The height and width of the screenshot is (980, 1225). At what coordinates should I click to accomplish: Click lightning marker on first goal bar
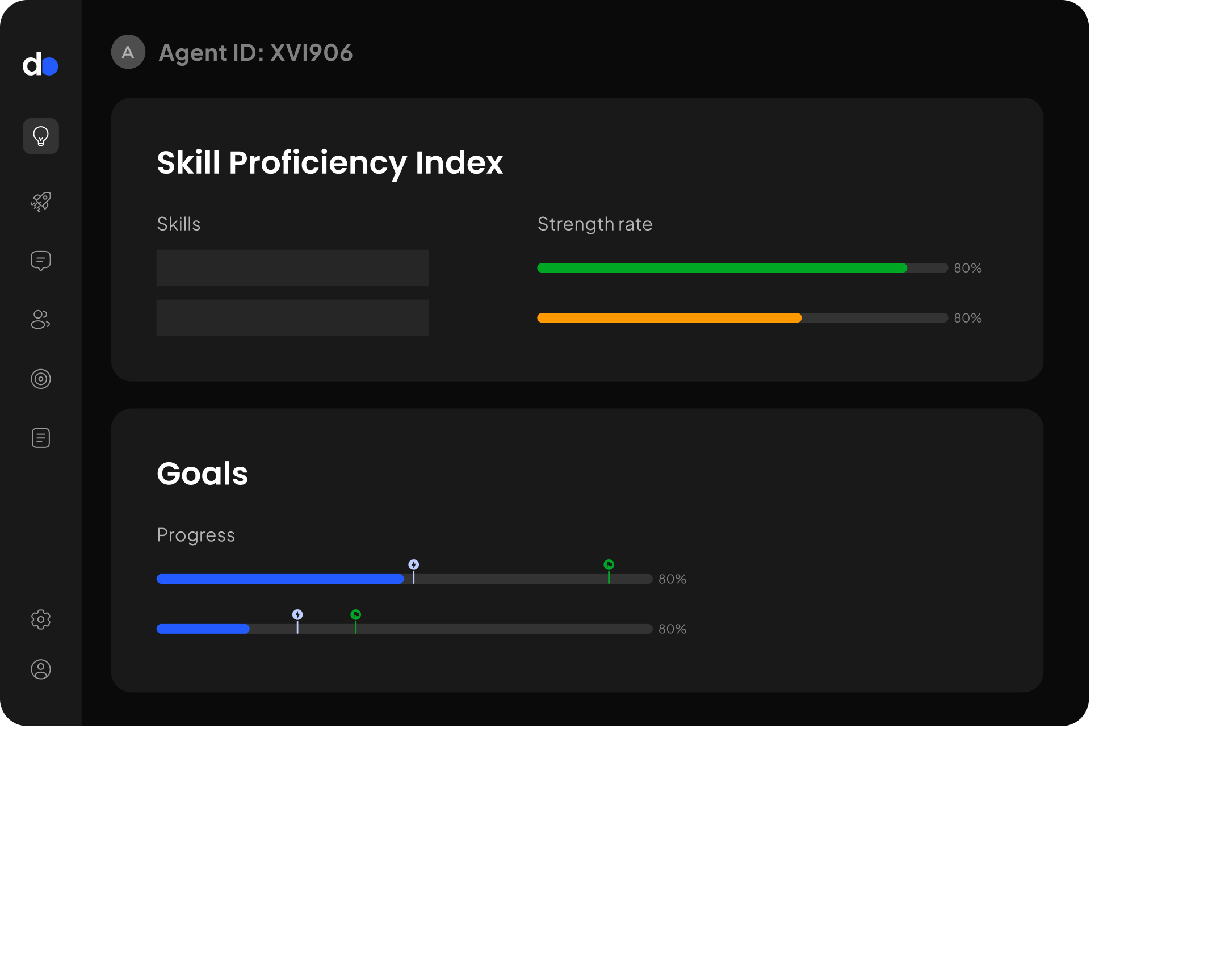[414, 566]
